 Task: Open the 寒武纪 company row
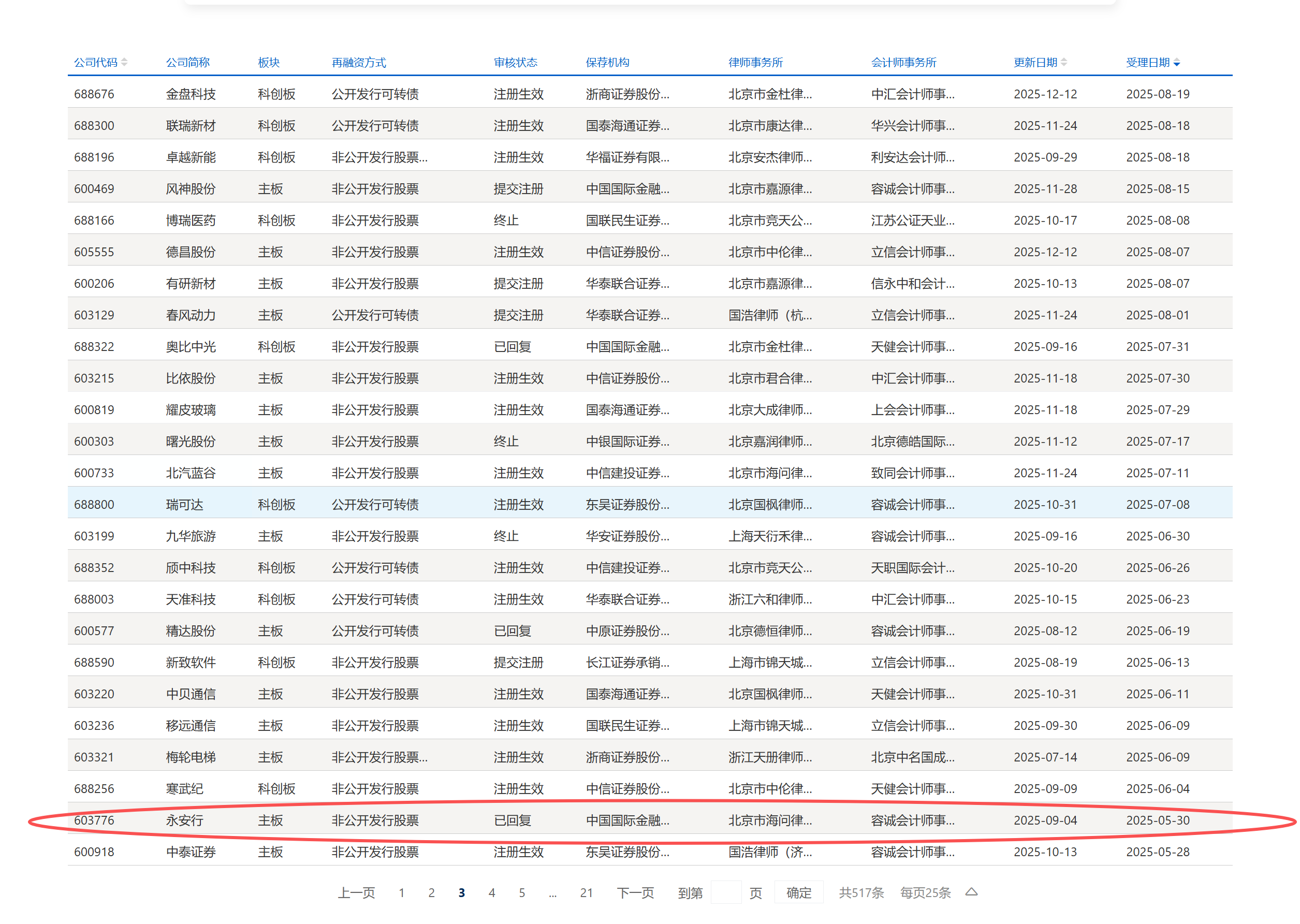coord(184,788)
